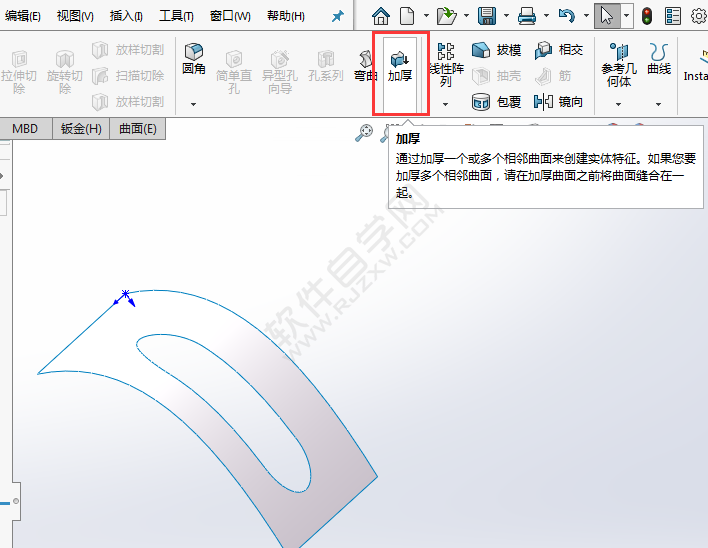Open the 窗口(W) menu
Screen dimensions: 708x548
pos(230,16)
